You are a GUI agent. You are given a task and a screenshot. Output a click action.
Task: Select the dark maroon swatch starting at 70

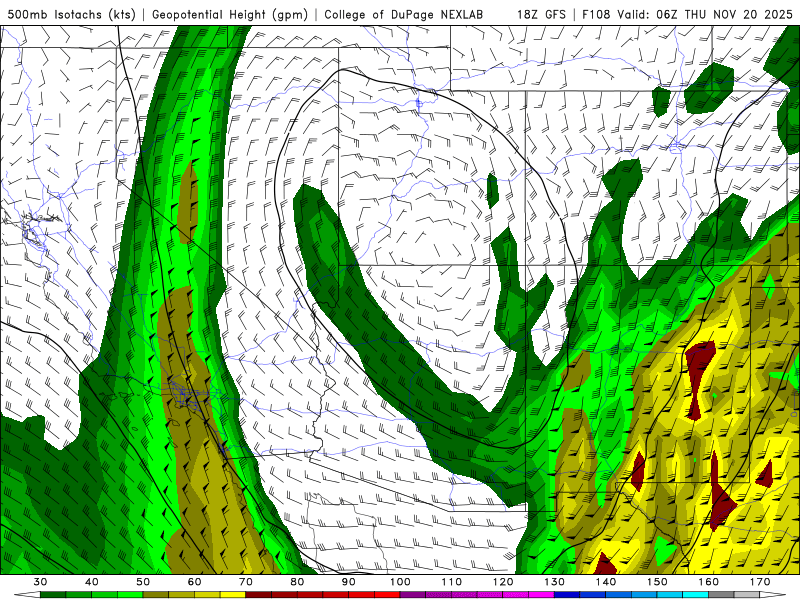pos(259,594)
